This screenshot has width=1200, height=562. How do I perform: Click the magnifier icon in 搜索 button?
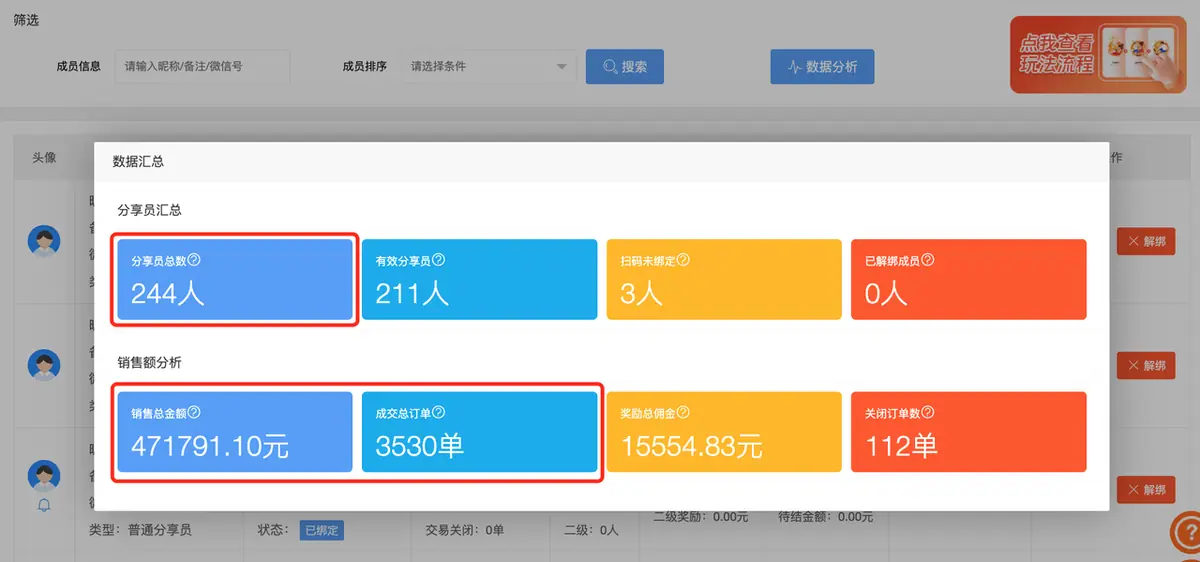point(609,67)
